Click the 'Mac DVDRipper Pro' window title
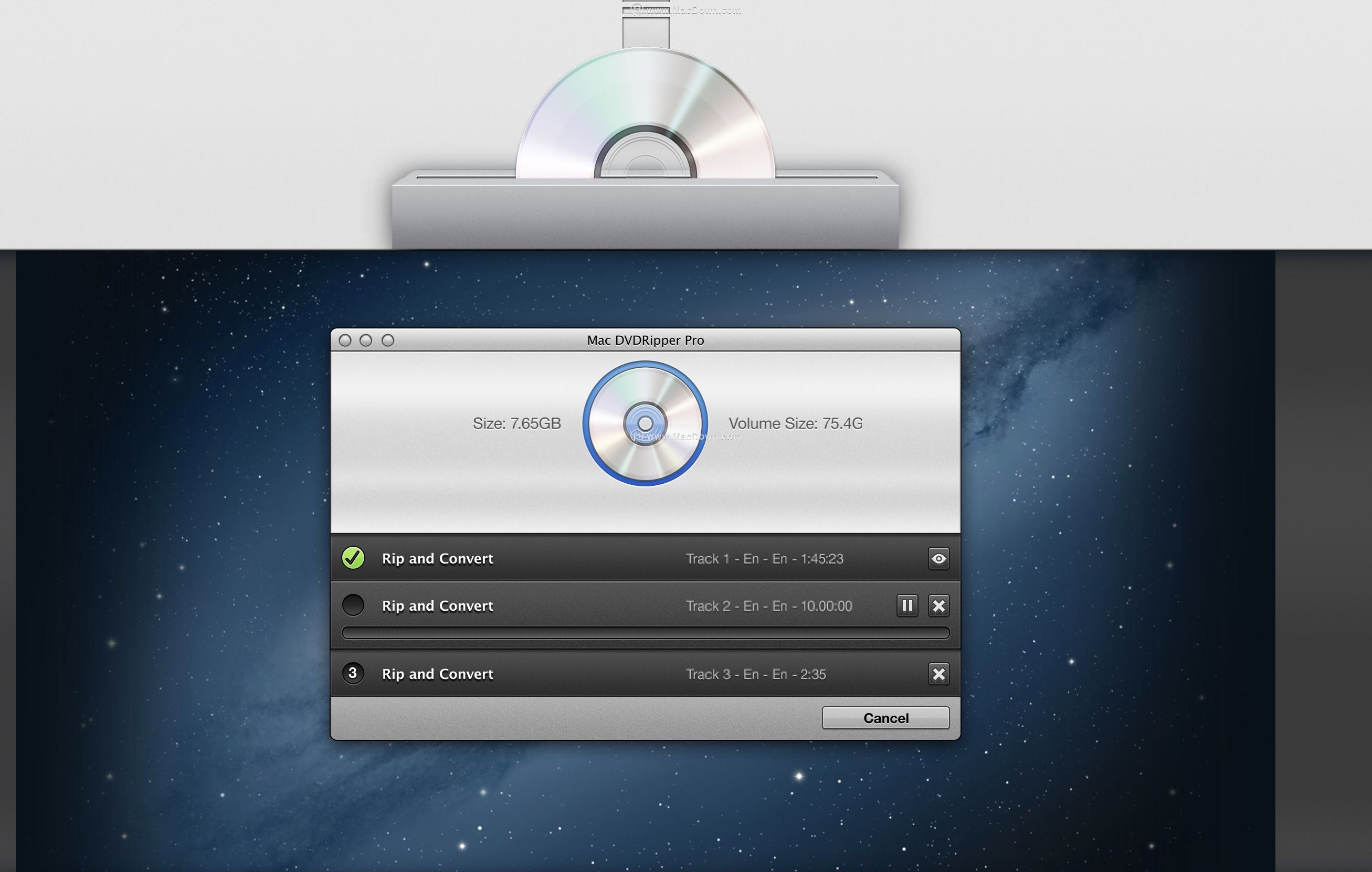Viewport: 1372px width, 872px height. pyautogui.click(x=646, y=340)
